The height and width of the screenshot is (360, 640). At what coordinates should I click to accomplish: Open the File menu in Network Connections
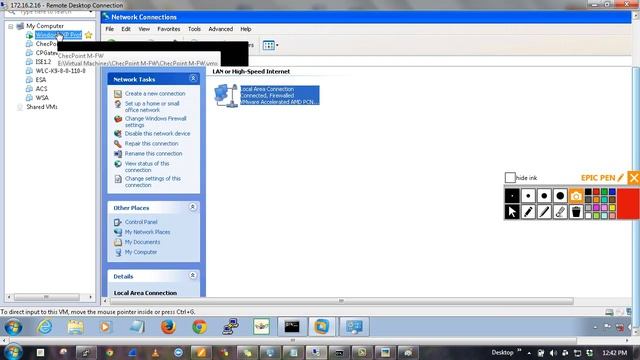click(110, 29)
